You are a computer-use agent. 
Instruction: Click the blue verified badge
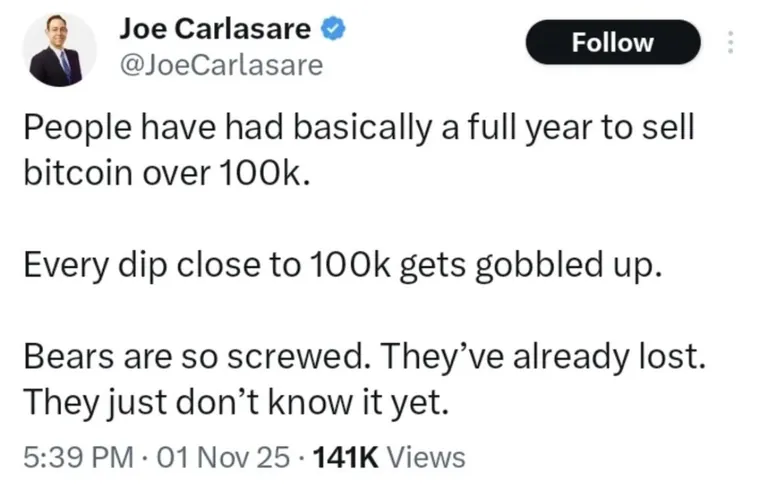pyautogui.click(x=333, y=30)
